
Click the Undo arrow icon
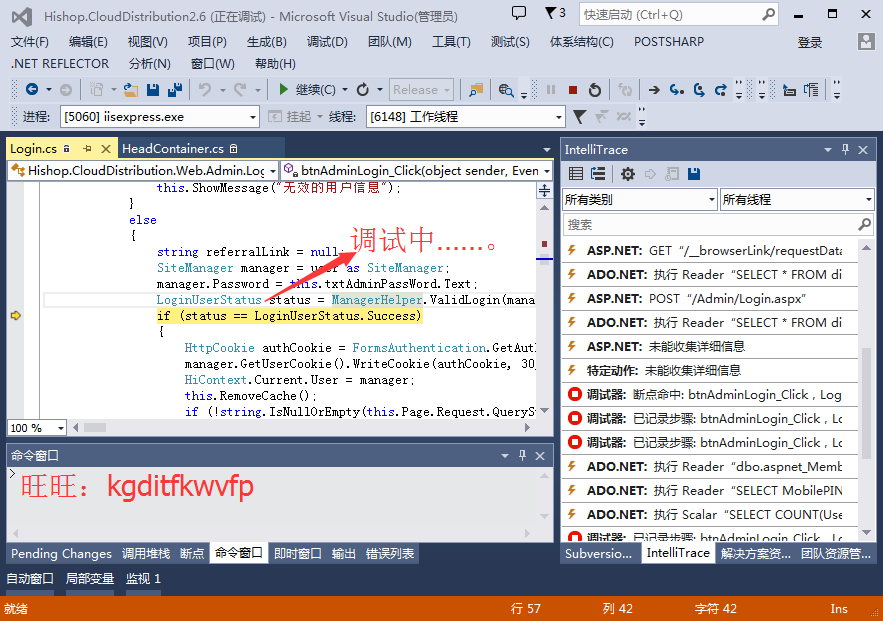tap(206, 90)
